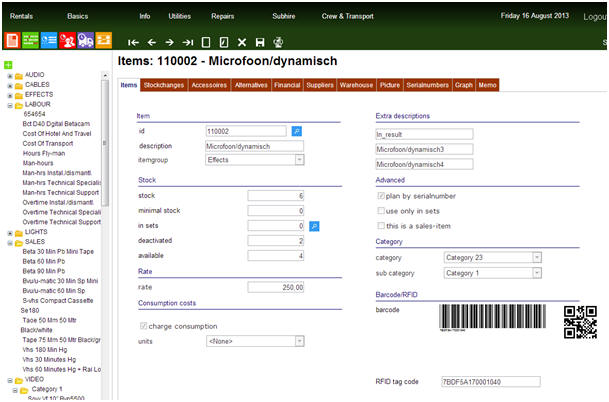Open the units dropdown
Image resolution: width=609 pixels, height=402 pixels.
click(x=255, y=341)
